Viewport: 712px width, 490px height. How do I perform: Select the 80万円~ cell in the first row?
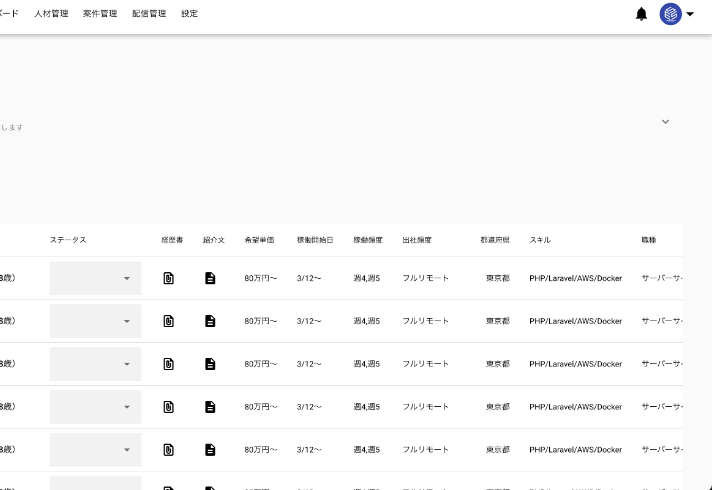261,278
